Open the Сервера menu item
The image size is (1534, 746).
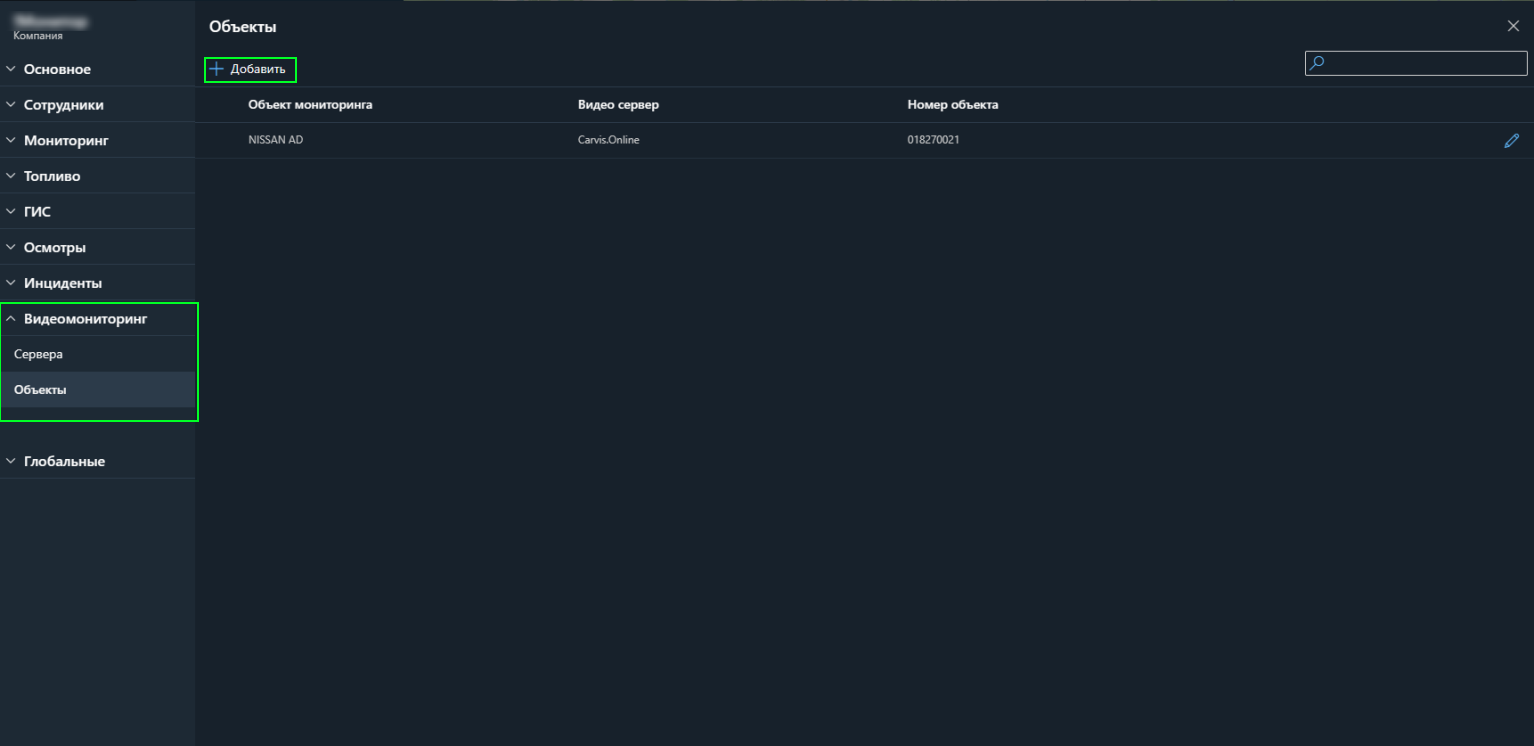pos(39,355)
